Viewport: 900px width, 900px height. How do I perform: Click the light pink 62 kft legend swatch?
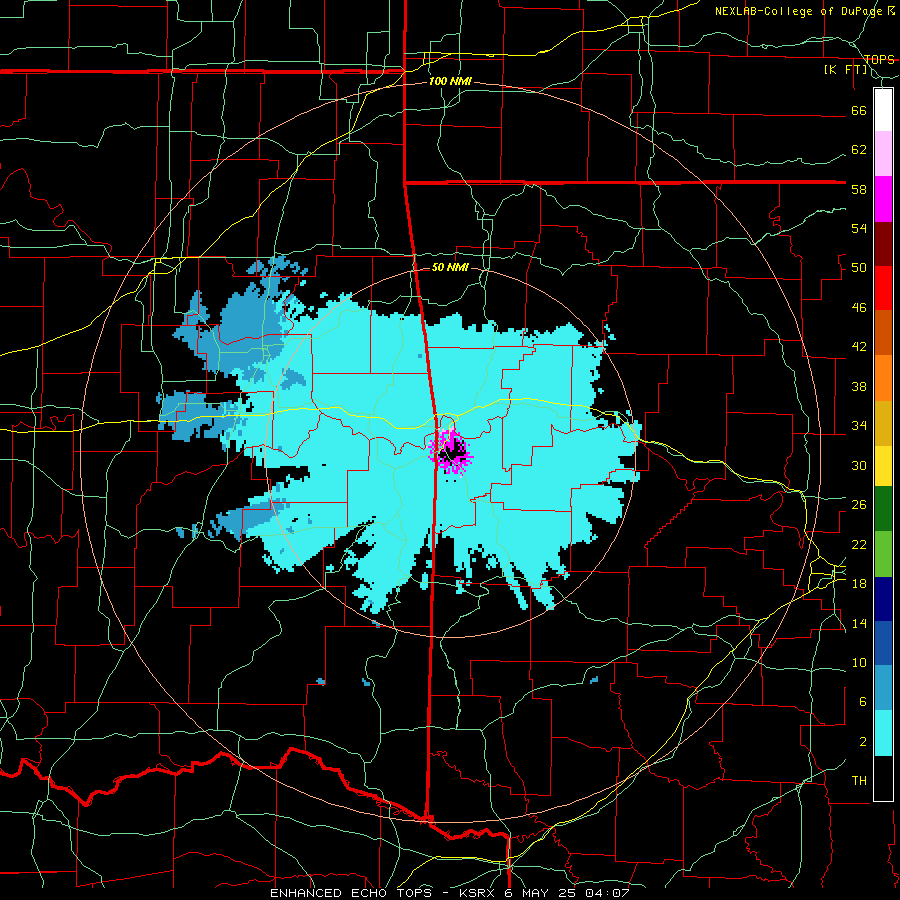tap(883, 154)
